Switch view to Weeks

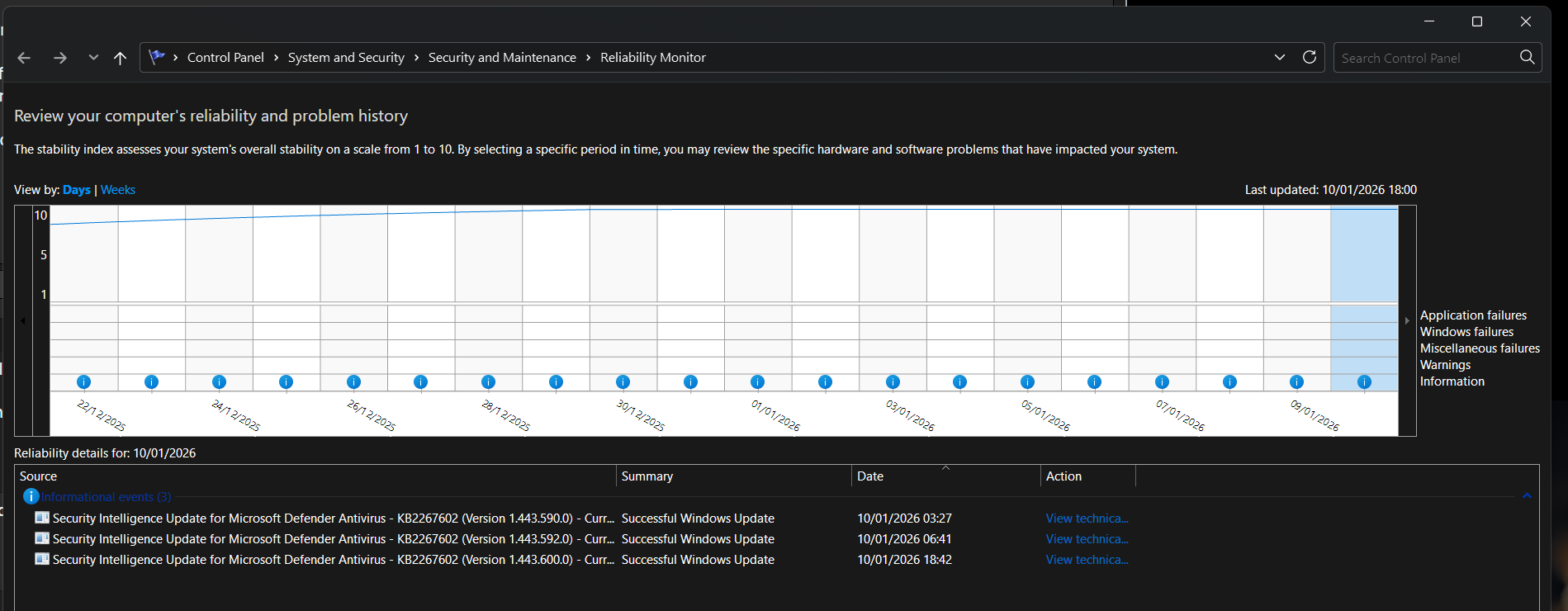coord(118,190)
